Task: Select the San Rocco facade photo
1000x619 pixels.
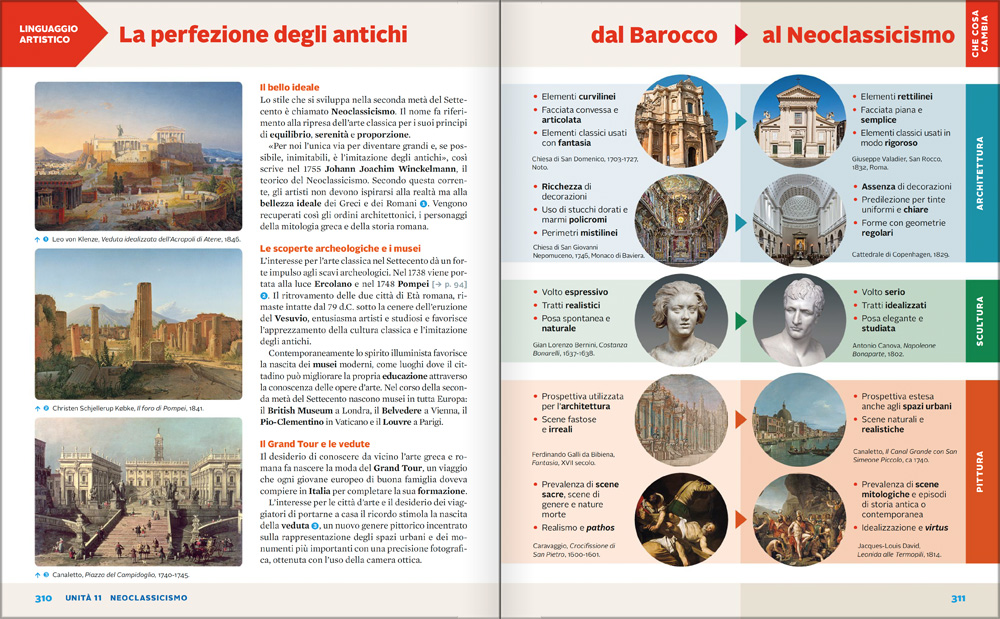Action: click(799, 121)
